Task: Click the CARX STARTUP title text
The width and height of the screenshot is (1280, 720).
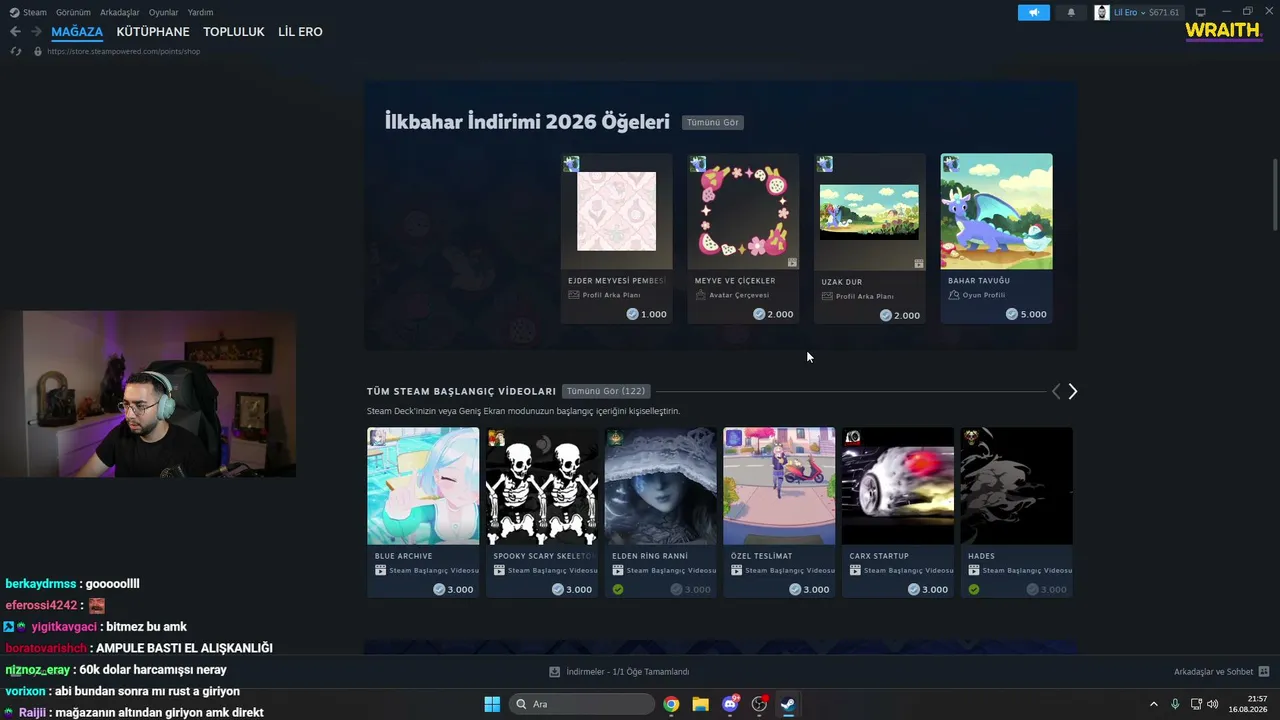Action: click(879, 556)
